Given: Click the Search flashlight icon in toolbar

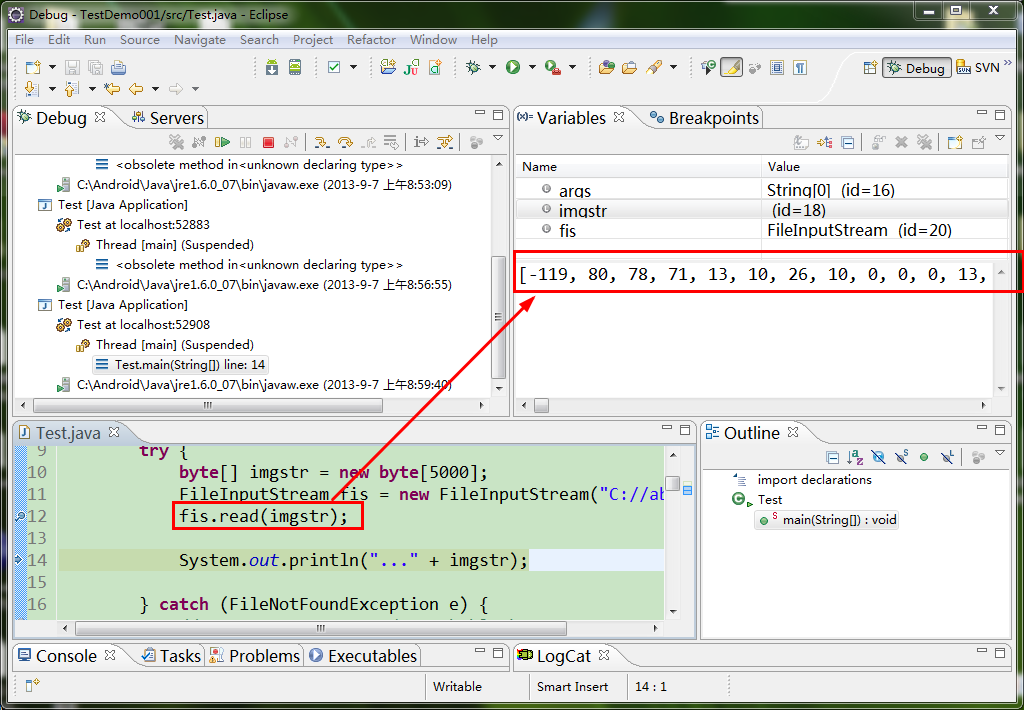Looking at the screenshot, I should pyautogui.click(x=654, y=67).
